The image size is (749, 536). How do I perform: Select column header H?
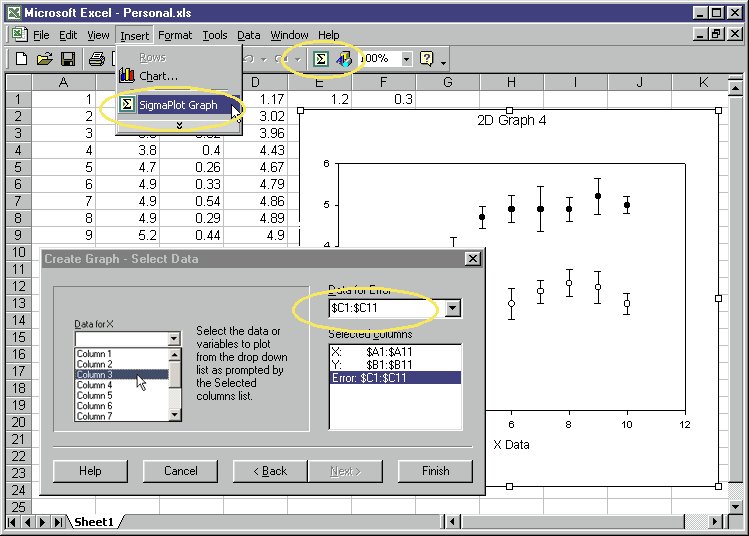tap(511, 82)
